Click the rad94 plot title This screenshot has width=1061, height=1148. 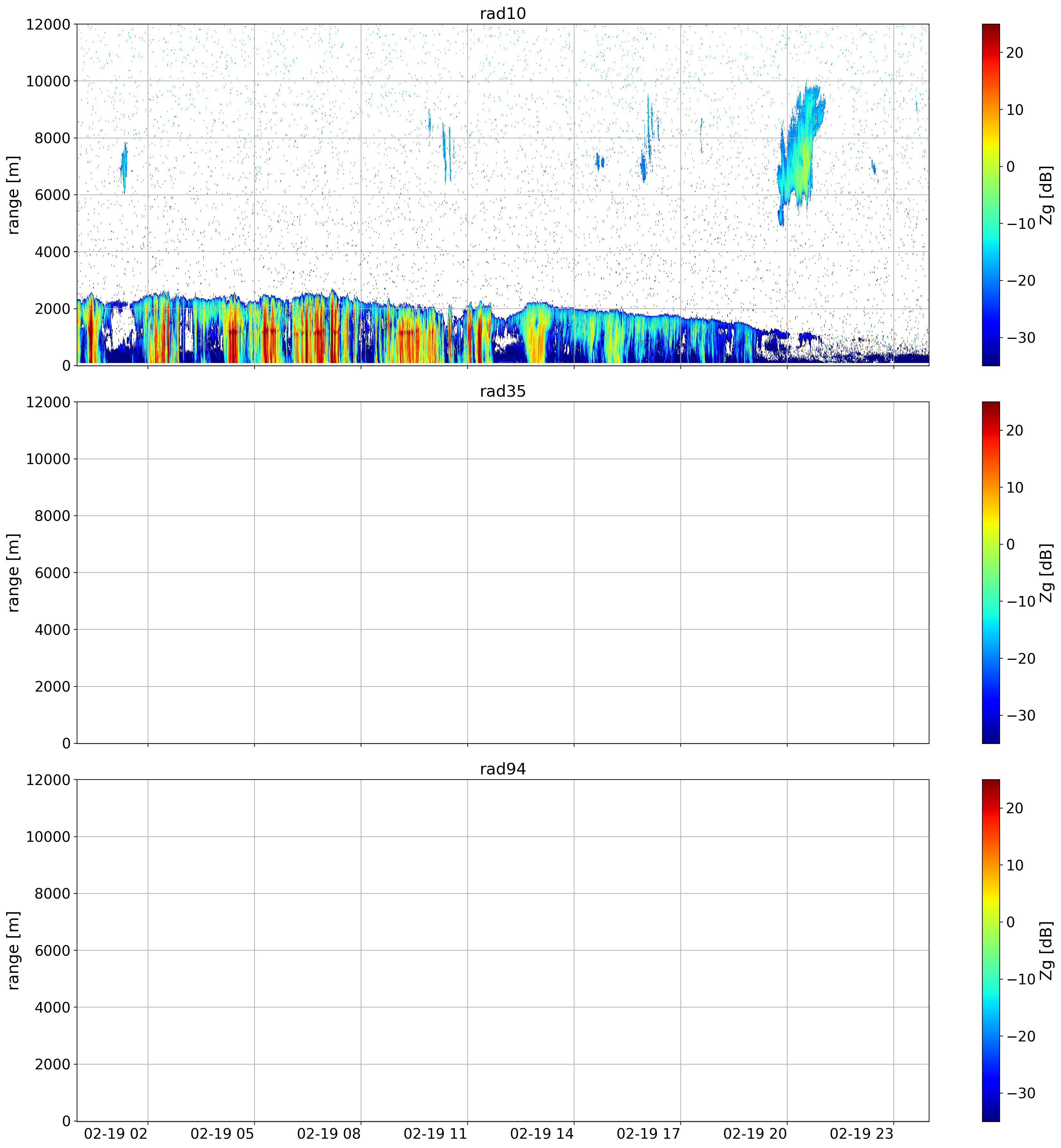502,769
